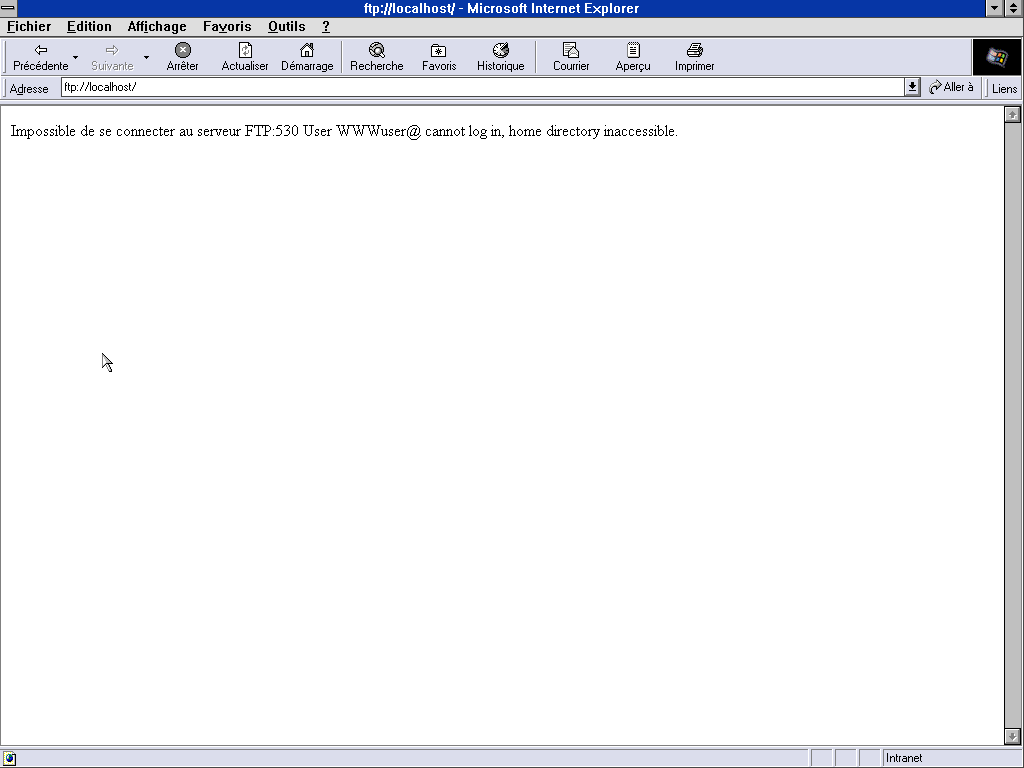Open the Outils menu
Screen dimensions: 1024x768
[286, 27]
